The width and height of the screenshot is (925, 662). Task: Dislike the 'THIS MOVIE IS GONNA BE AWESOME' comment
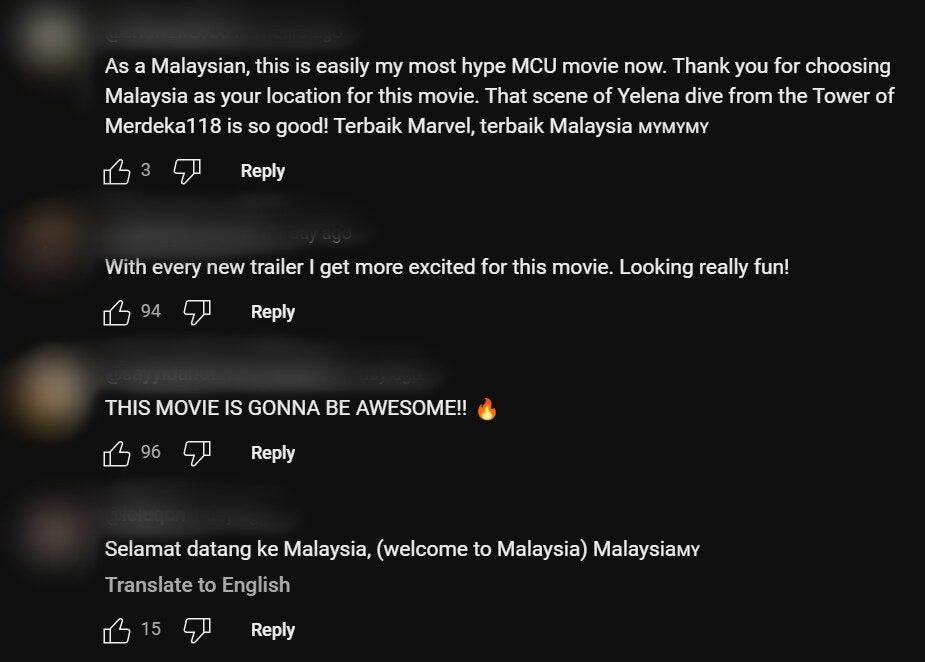pyautogui.click(x=197, y=454)
